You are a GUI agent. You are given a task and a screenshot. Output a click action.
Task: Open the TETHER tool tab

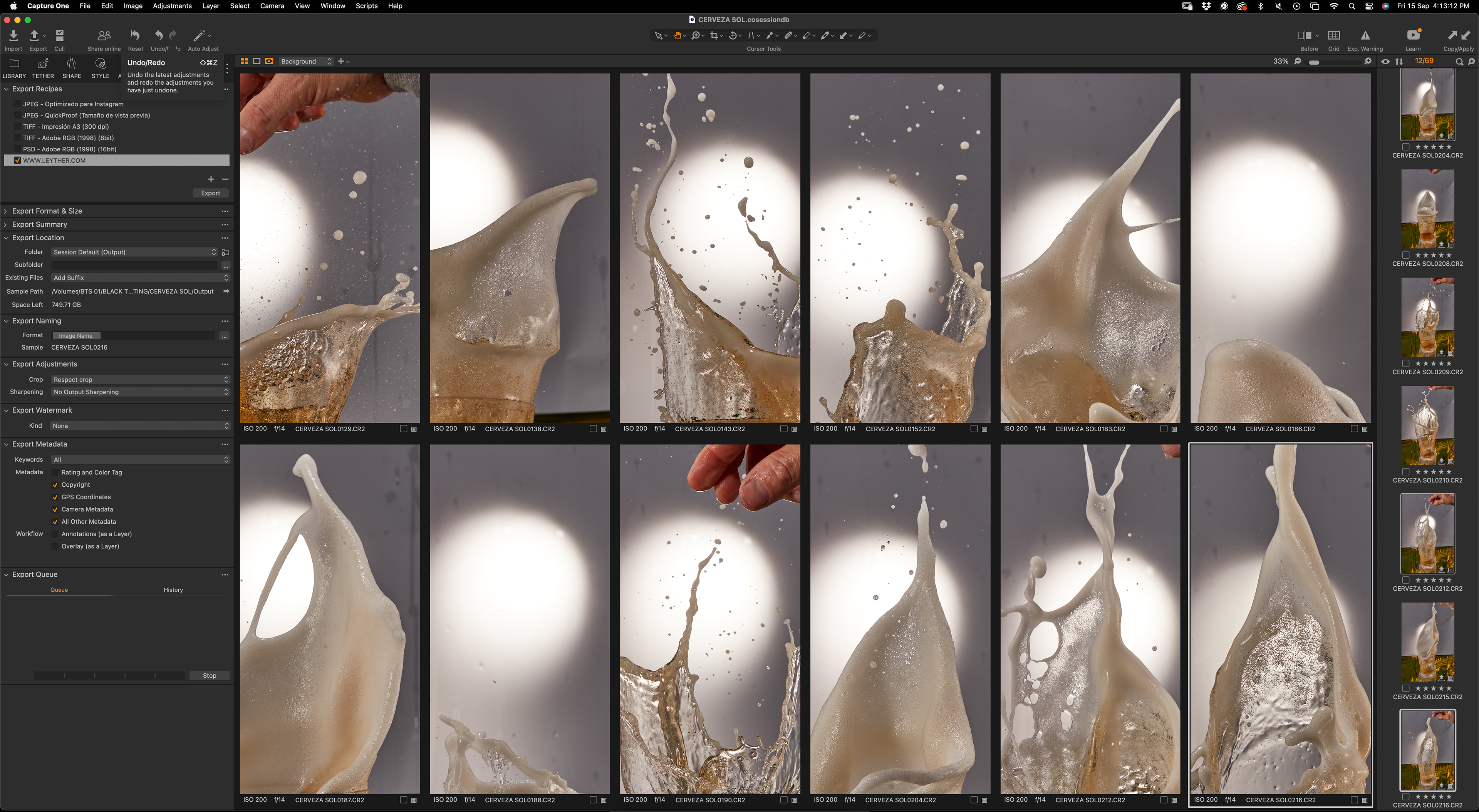pyautogui.click(x=43, y=68)
